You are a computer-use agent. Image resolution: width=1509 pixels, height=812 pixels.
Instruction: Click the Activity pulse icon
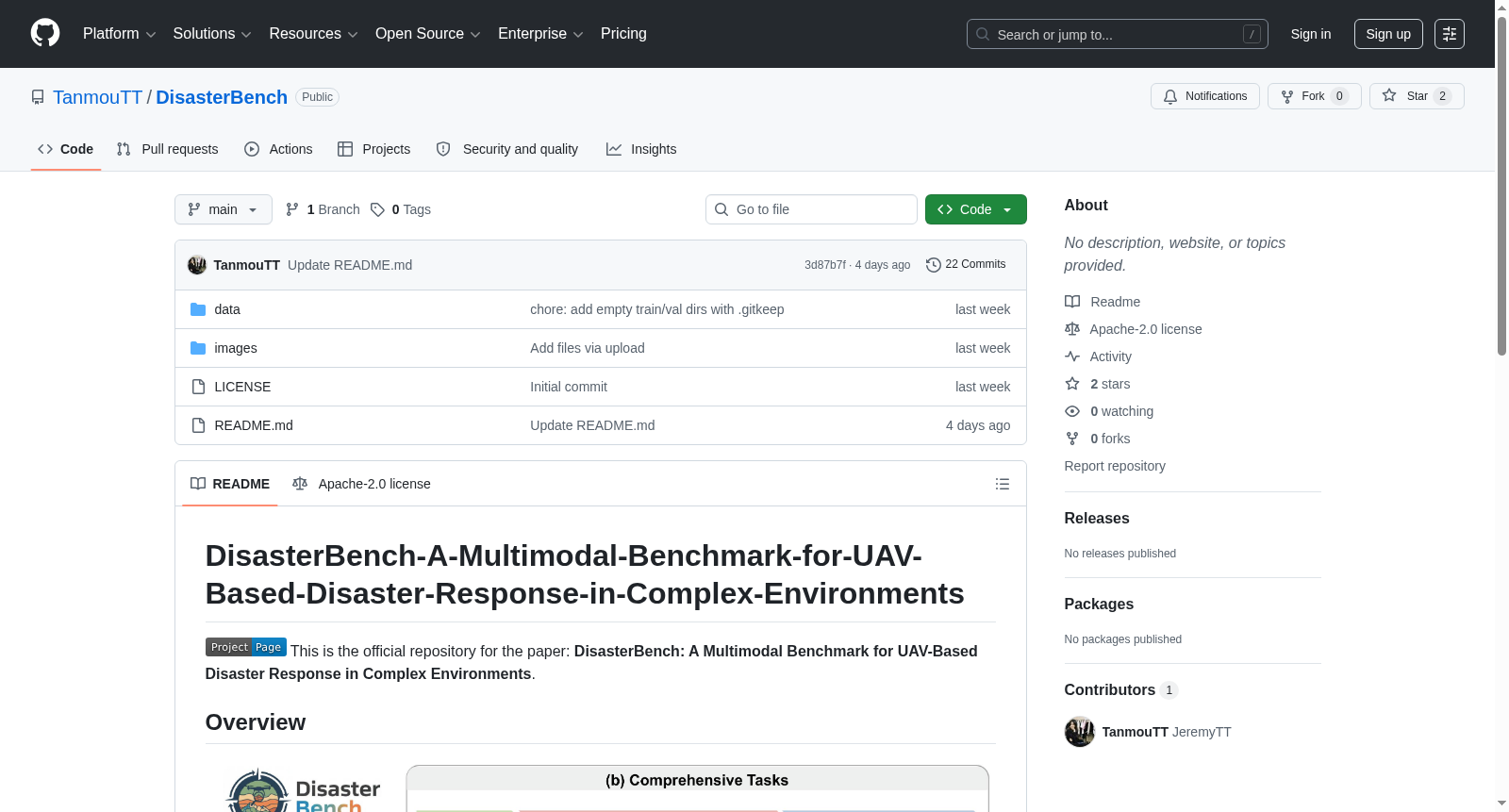point(1072,356)
